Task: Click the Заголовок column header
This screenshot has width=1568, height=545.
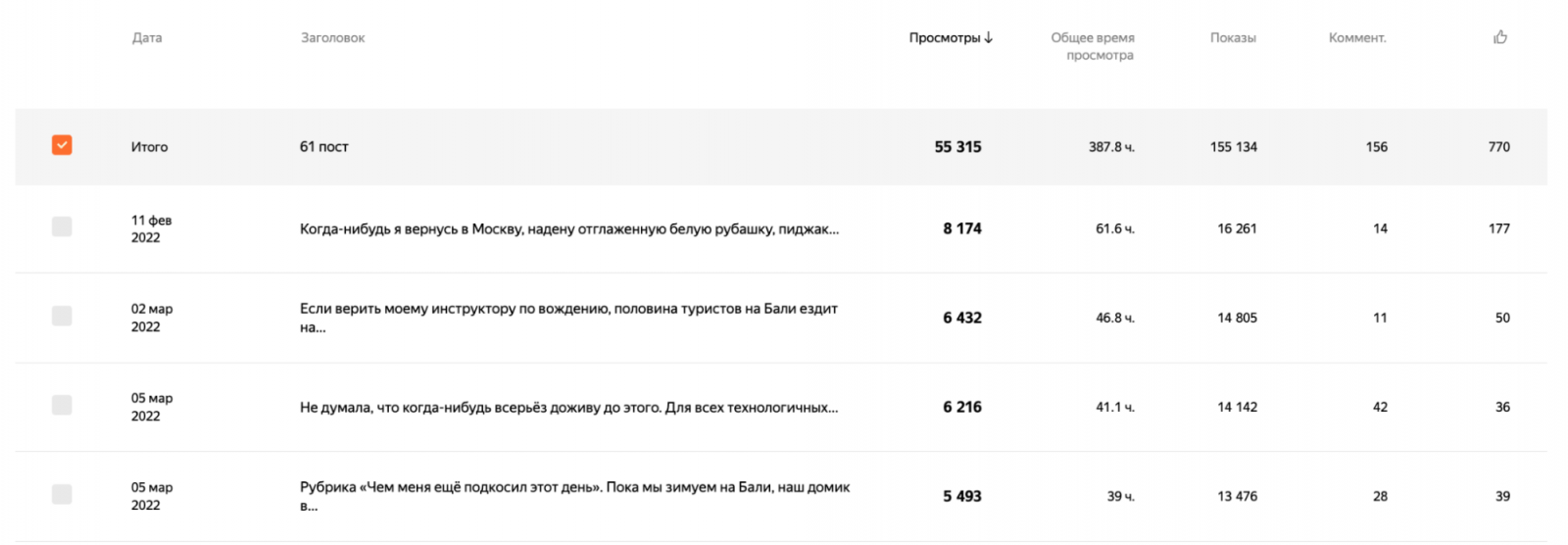Action: click(332, 38)
